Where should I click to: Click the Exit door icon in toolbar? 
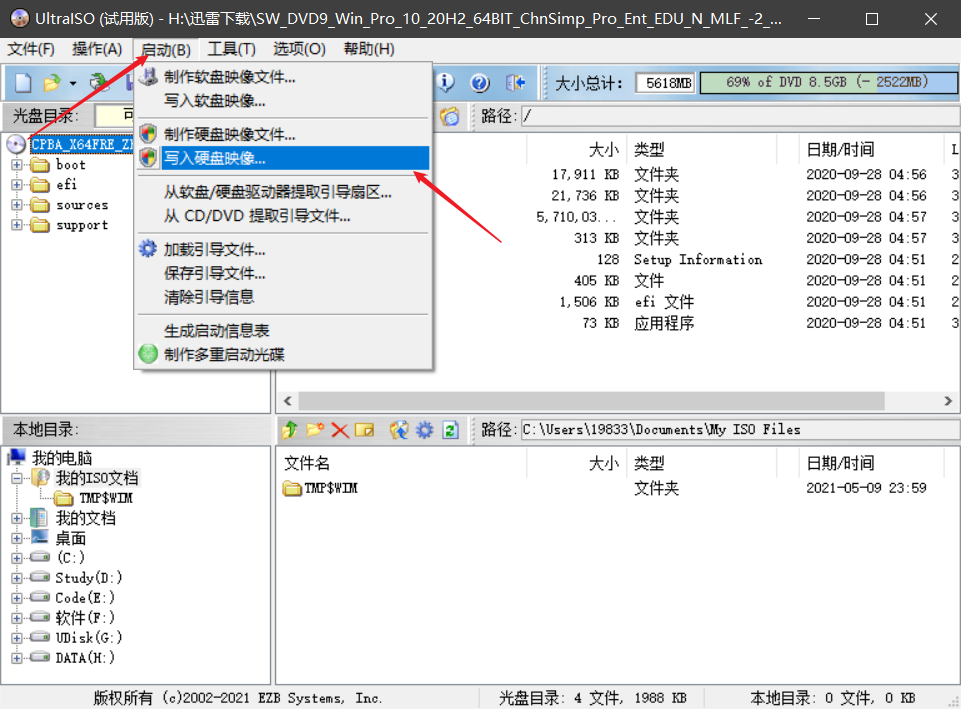(x=515, y=82)
